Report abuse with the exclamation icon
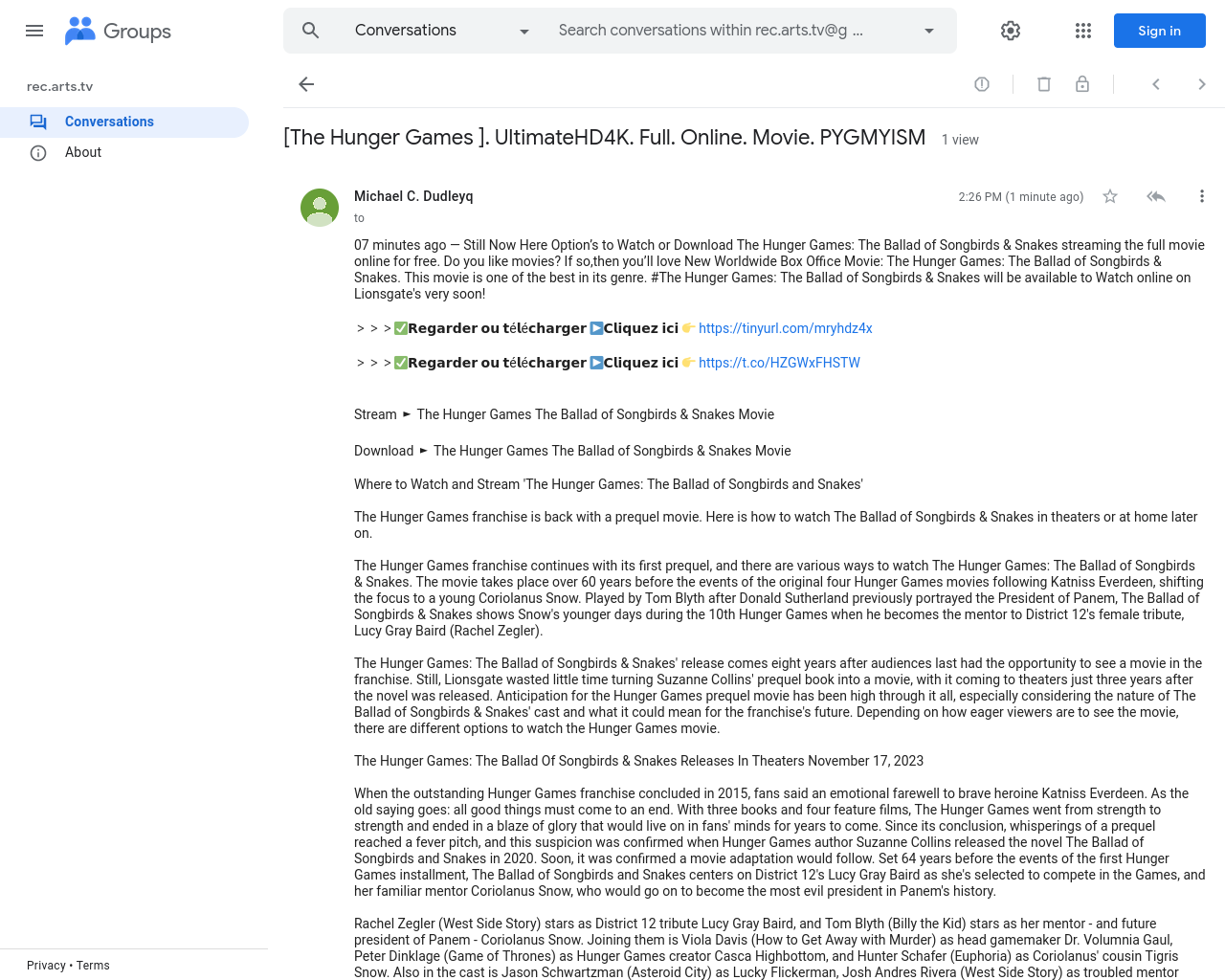The width and height of the screenshot is (1225, 980). (982, 84)
